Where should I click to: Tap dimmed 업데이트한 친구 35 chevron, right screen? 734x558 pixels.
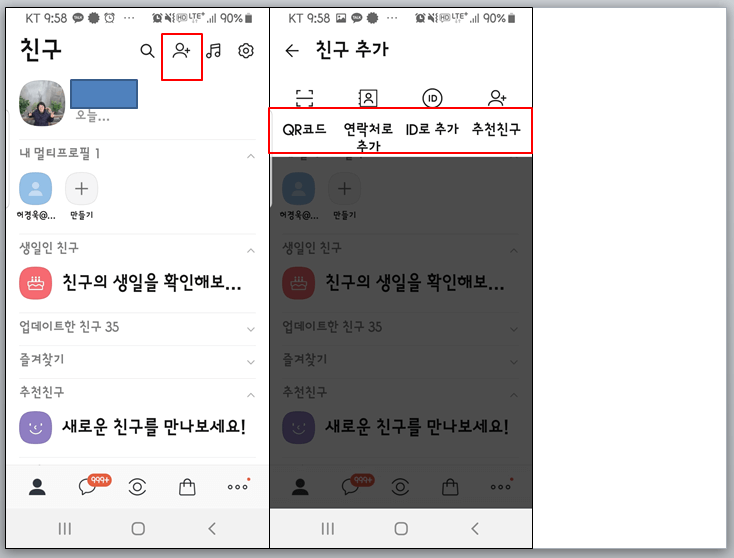(x=514, y=329)
